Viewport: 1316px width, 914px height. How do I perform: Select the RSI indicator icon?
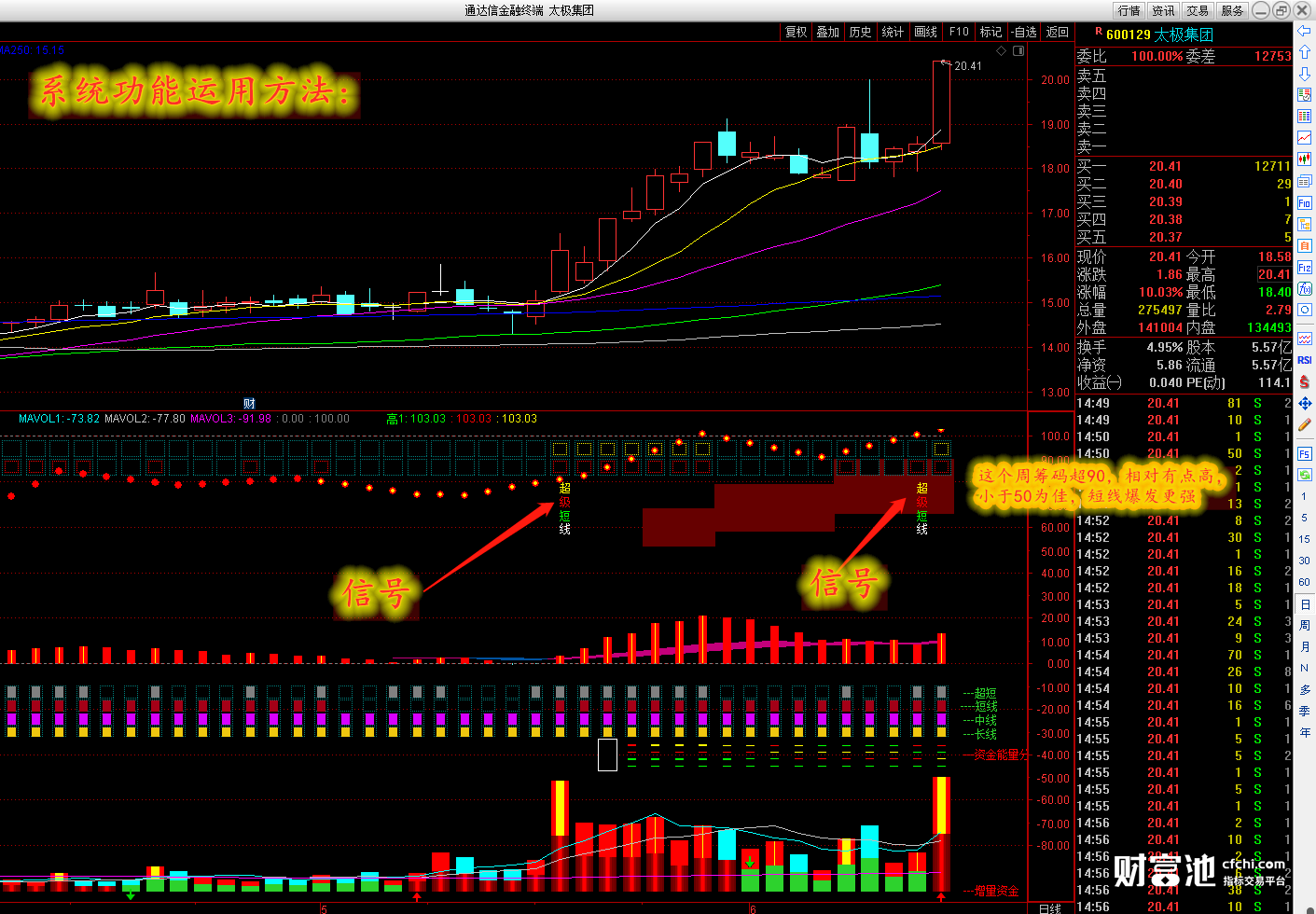[1305, 360]
